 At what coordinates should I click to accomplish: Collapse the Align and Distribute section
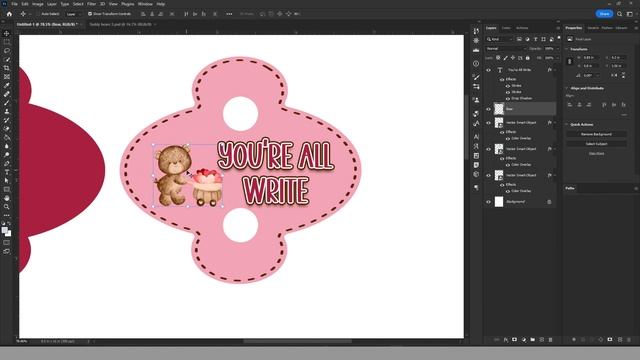(x=567, y=88)
